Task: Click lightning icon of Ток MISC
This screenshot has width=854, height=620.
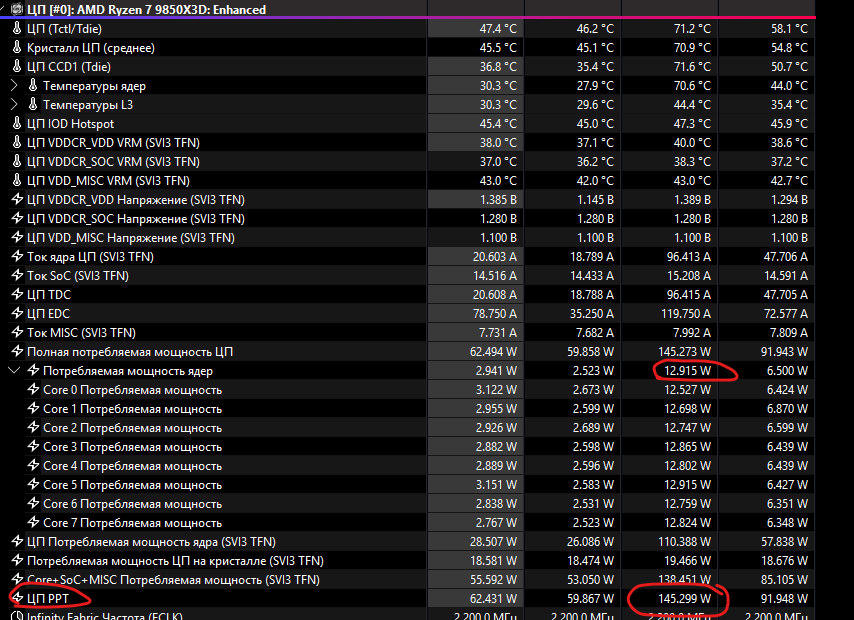Action: click(17, 332)
